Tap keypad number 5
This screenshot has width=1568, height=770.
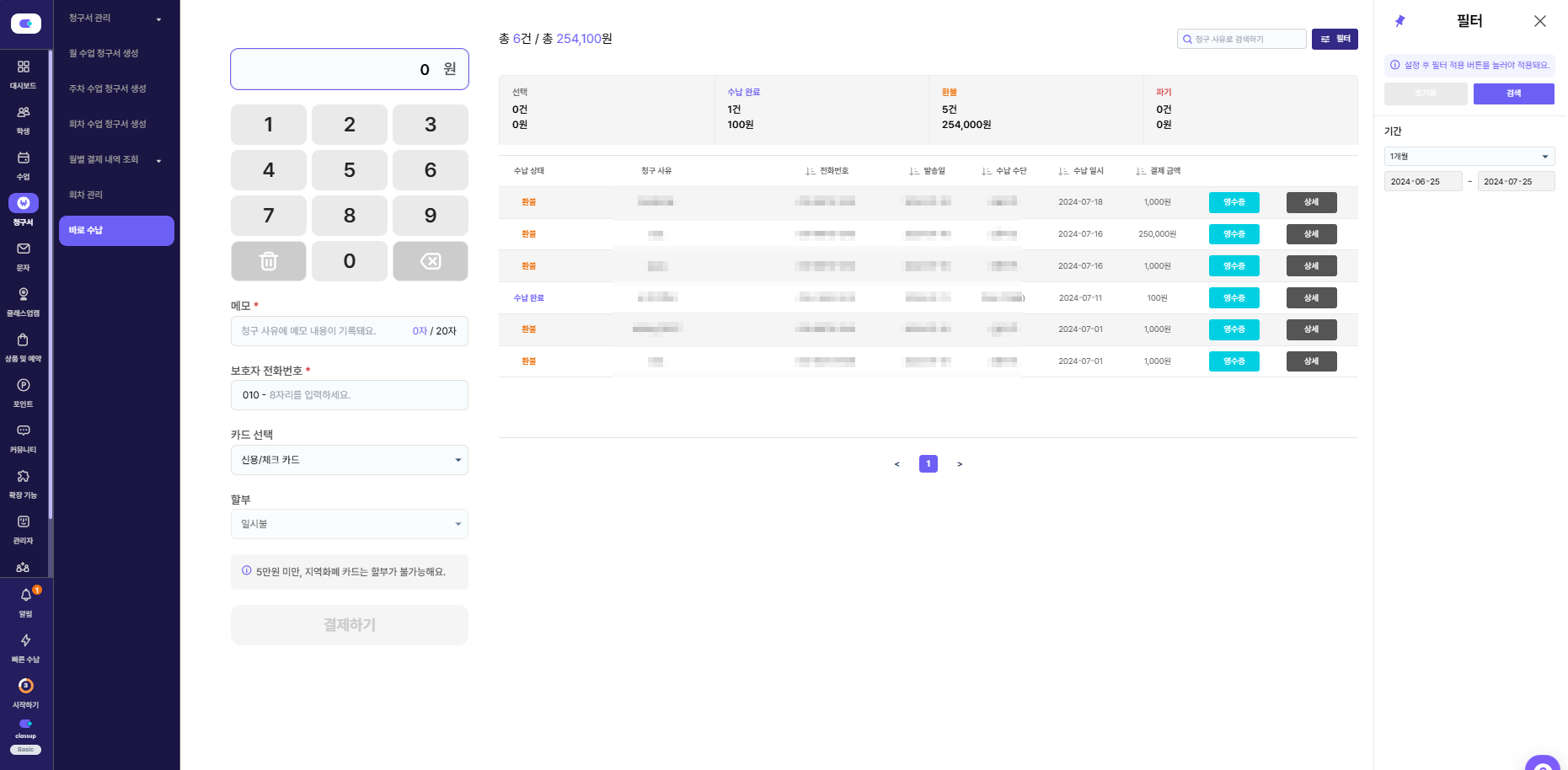tap(350, 170)
